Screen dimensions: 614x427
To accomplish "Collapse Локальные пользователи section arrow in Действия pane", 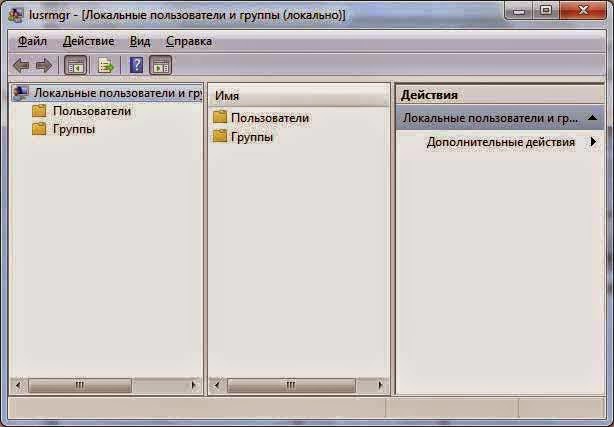I will click(592, 118).
